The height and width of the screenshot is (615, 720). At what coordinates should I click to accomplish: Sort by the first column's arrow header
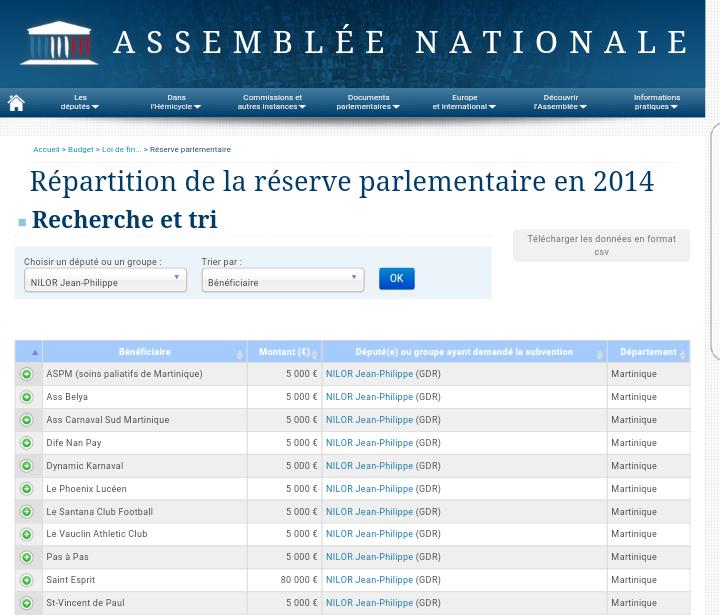pyautogui.click(x=28, y=352)
